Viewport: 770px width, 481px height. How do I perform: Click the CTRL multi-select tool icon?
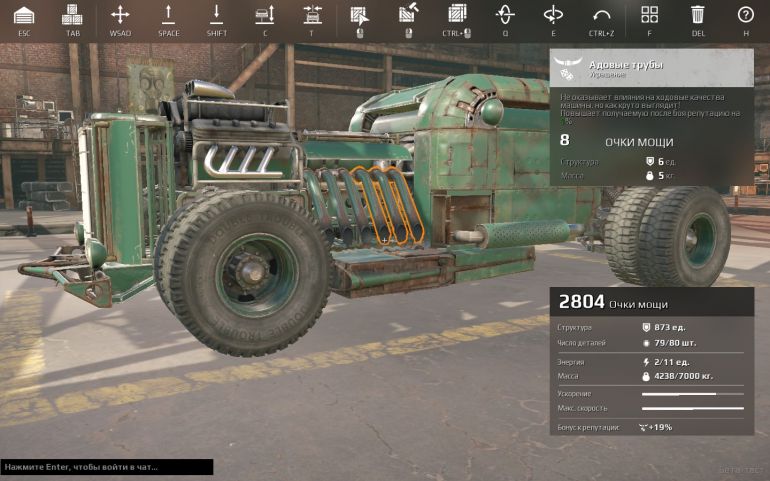tap(457, 15)
